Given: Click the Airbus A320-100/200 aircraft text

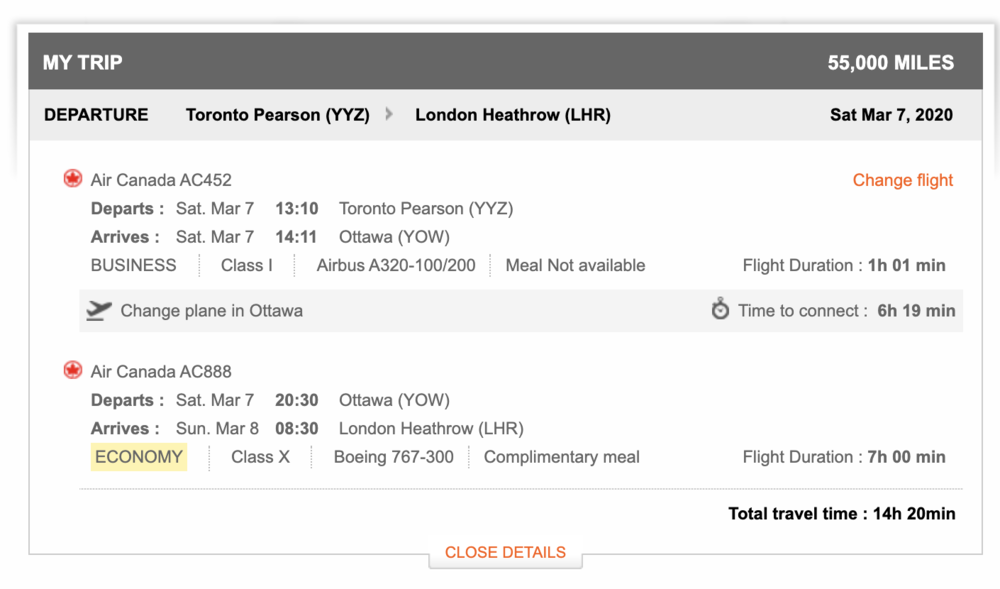Looking at the screenshot, I should pos(396,265).
